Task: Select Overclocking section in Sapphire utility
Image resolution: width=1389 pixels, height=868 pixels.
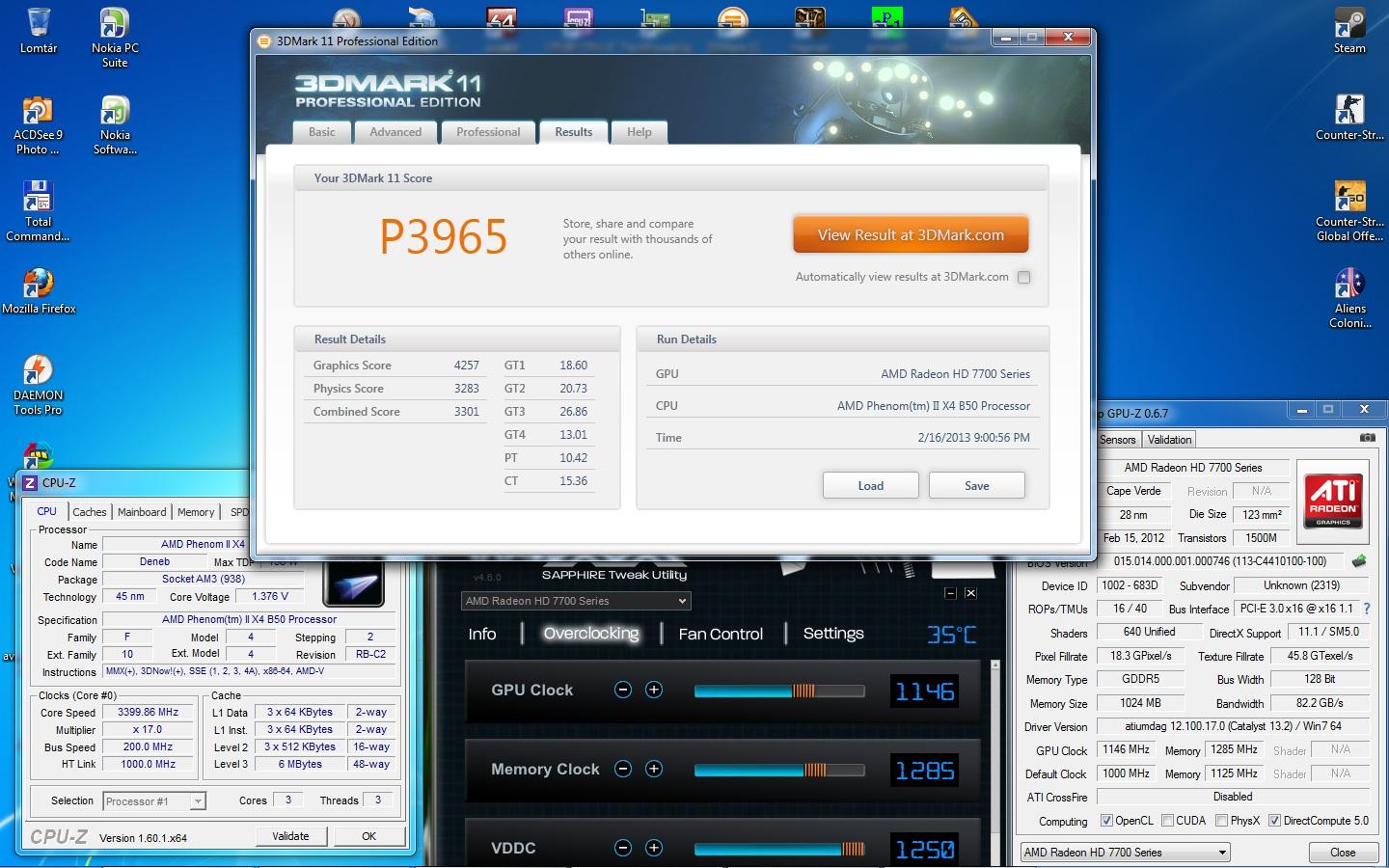Action: pos(591,634)
